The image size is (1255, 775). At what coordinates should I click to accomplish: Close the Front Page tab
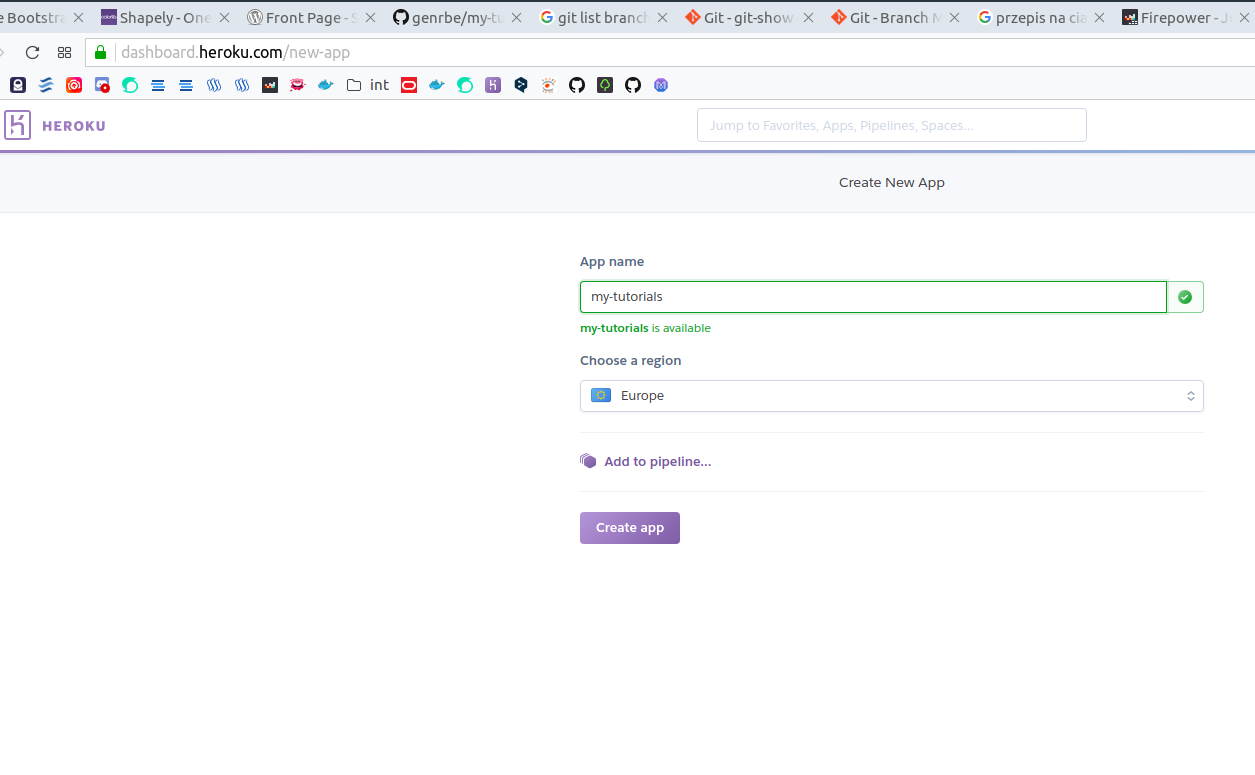[370, 18]
